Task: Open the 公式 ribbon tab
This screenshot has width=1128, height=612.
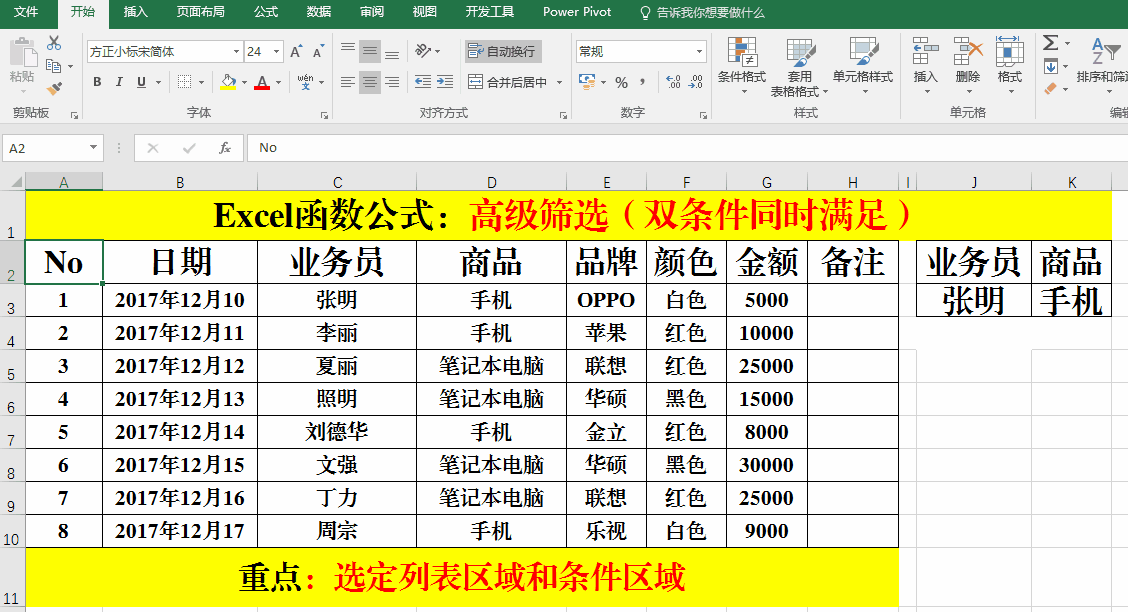Action: (x=266, y=12)
